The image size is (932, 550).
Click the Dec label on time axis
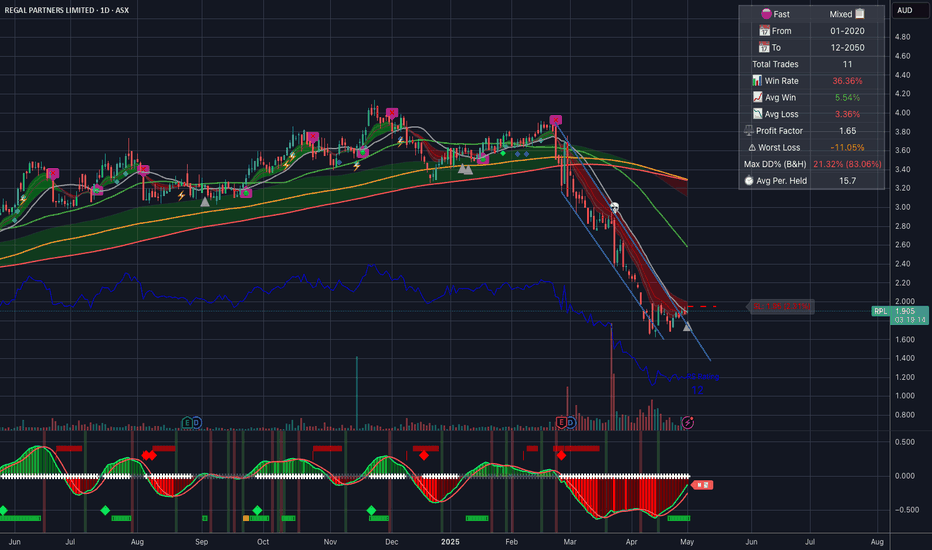tap(391, 542)
